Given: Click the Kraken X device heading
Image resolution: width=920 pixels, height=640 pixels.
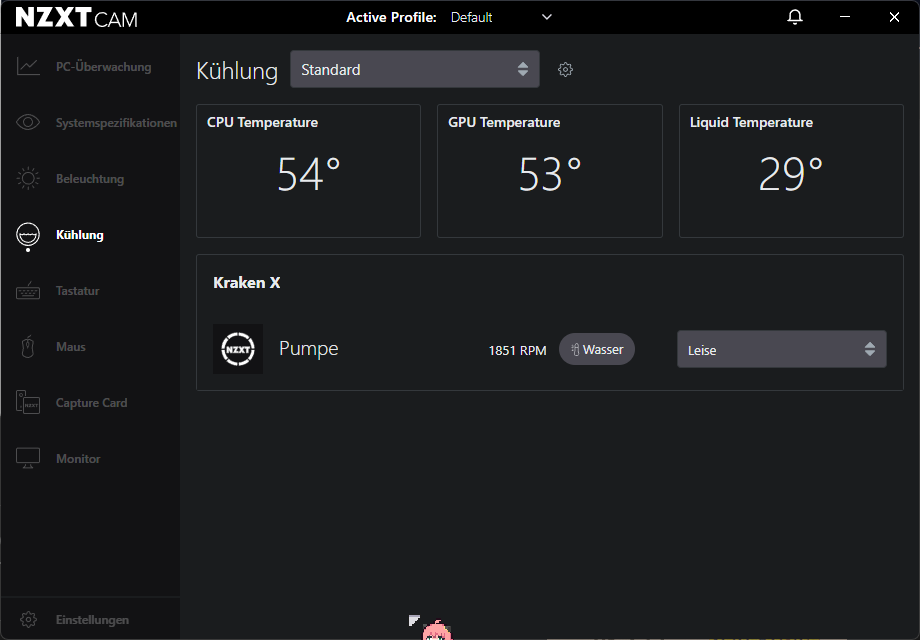Looking at the screenshot, I should (246, 283).
